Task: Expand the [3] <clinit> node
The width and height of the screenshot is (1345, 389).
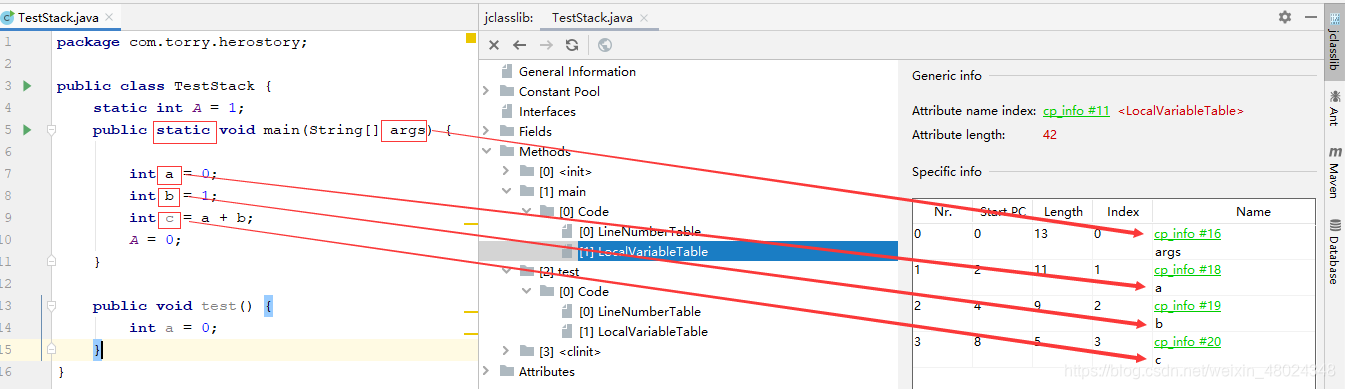Action: point(506,351)
